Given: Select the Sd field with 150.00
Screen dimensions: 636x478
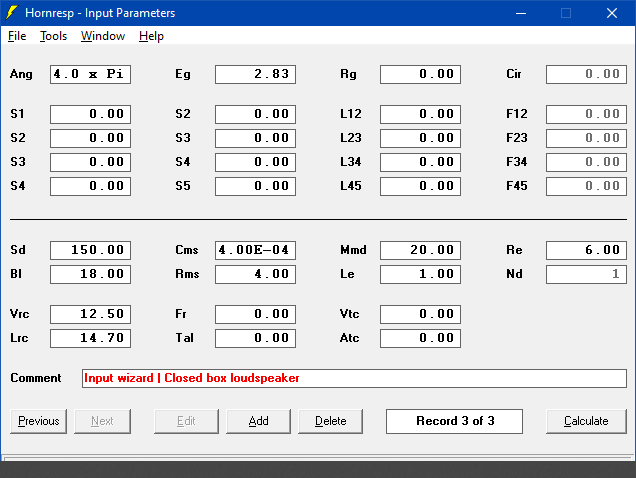Looking at the screenshot, I should [90, 250].
